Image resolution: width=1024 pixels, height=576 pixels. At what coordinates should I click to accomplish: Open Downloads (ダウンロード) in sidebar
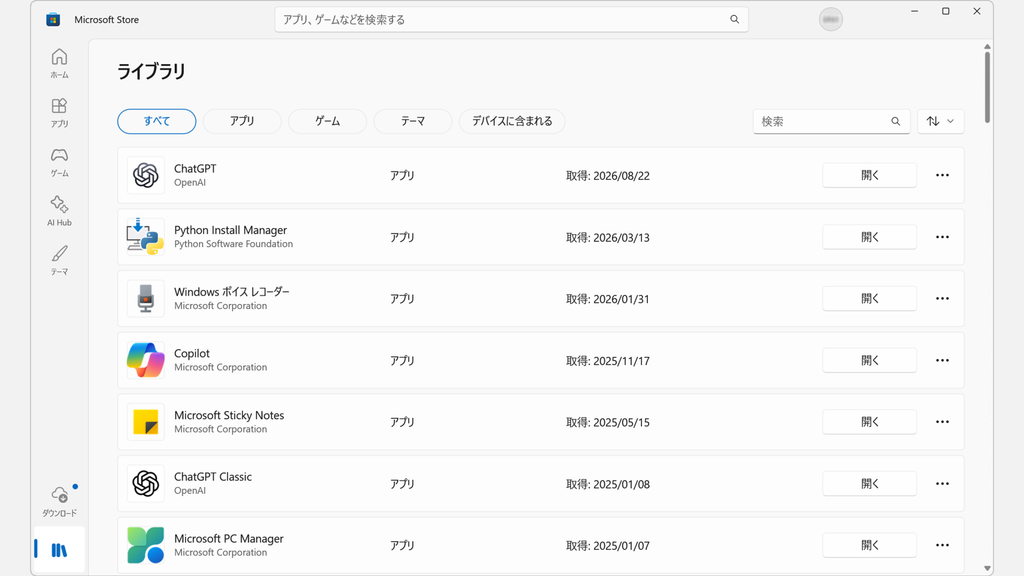tap(59, 502)
